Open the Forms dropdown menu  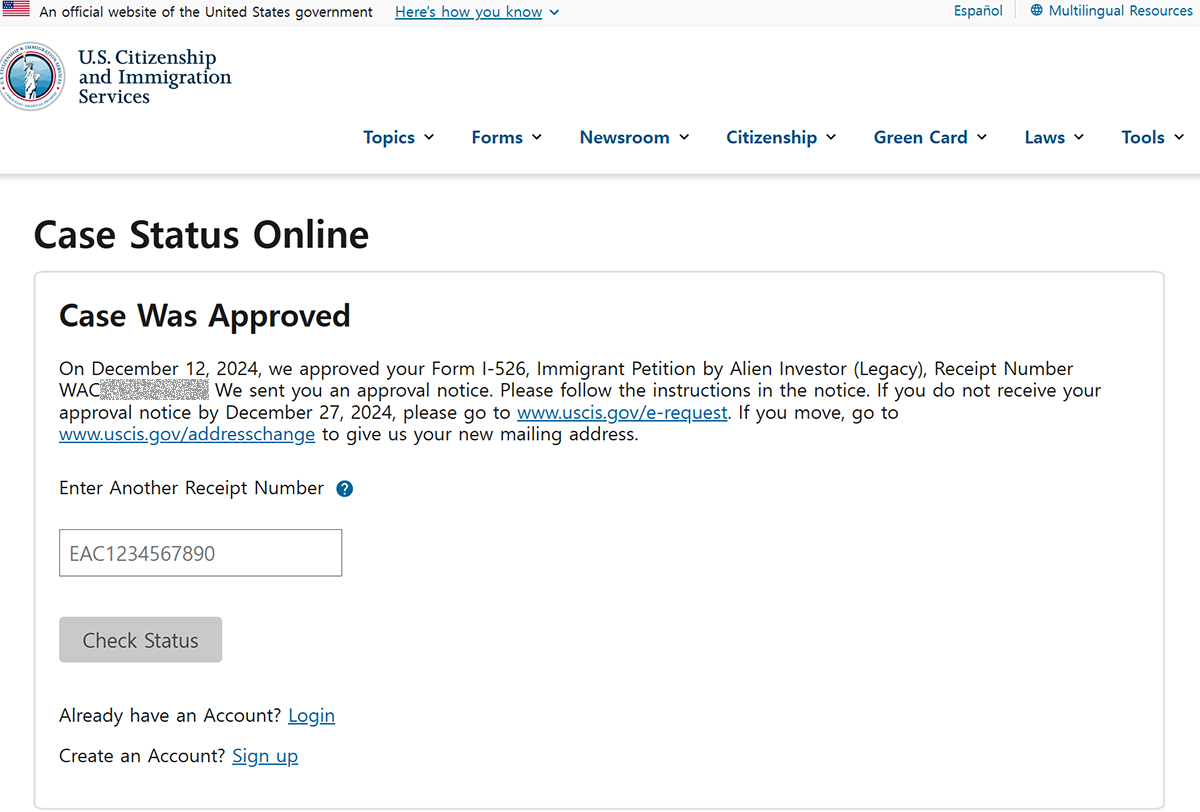(507, 138)
